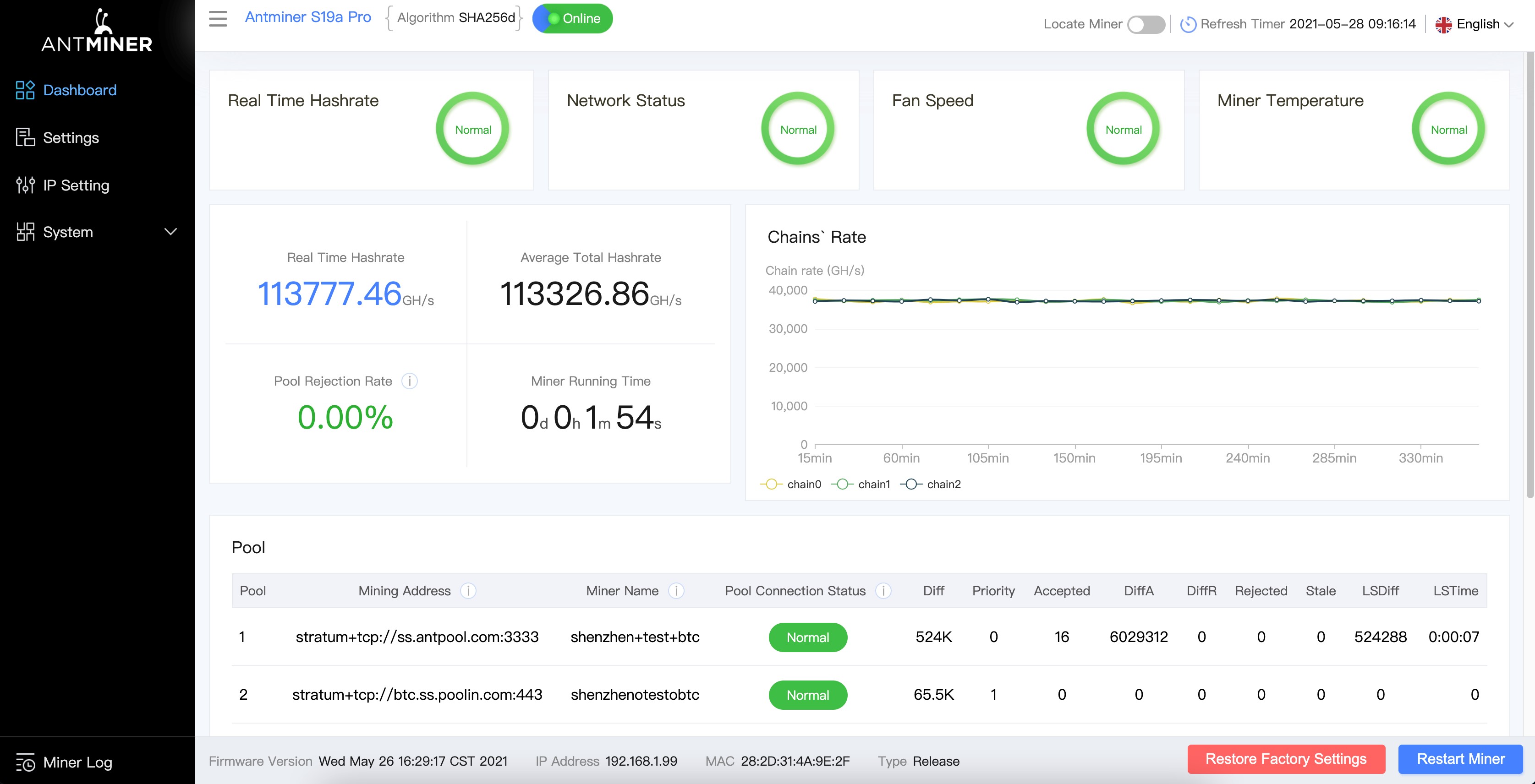
Task: Click the Restart Miner button
Action: [x=1460, y=759]
